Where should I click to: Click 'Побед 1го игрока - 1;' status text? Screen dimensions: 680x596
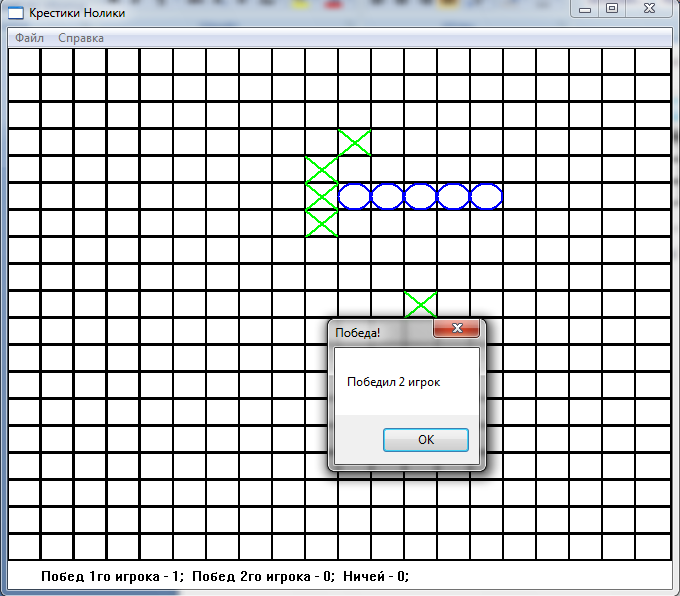[x=112, y=576]
